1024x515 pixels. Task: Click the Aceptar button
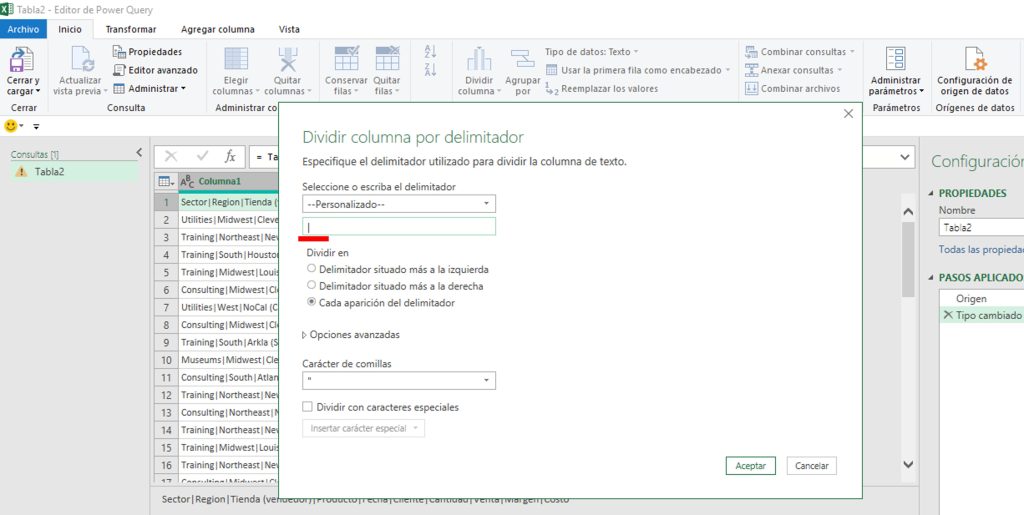(x=750, y=465)
